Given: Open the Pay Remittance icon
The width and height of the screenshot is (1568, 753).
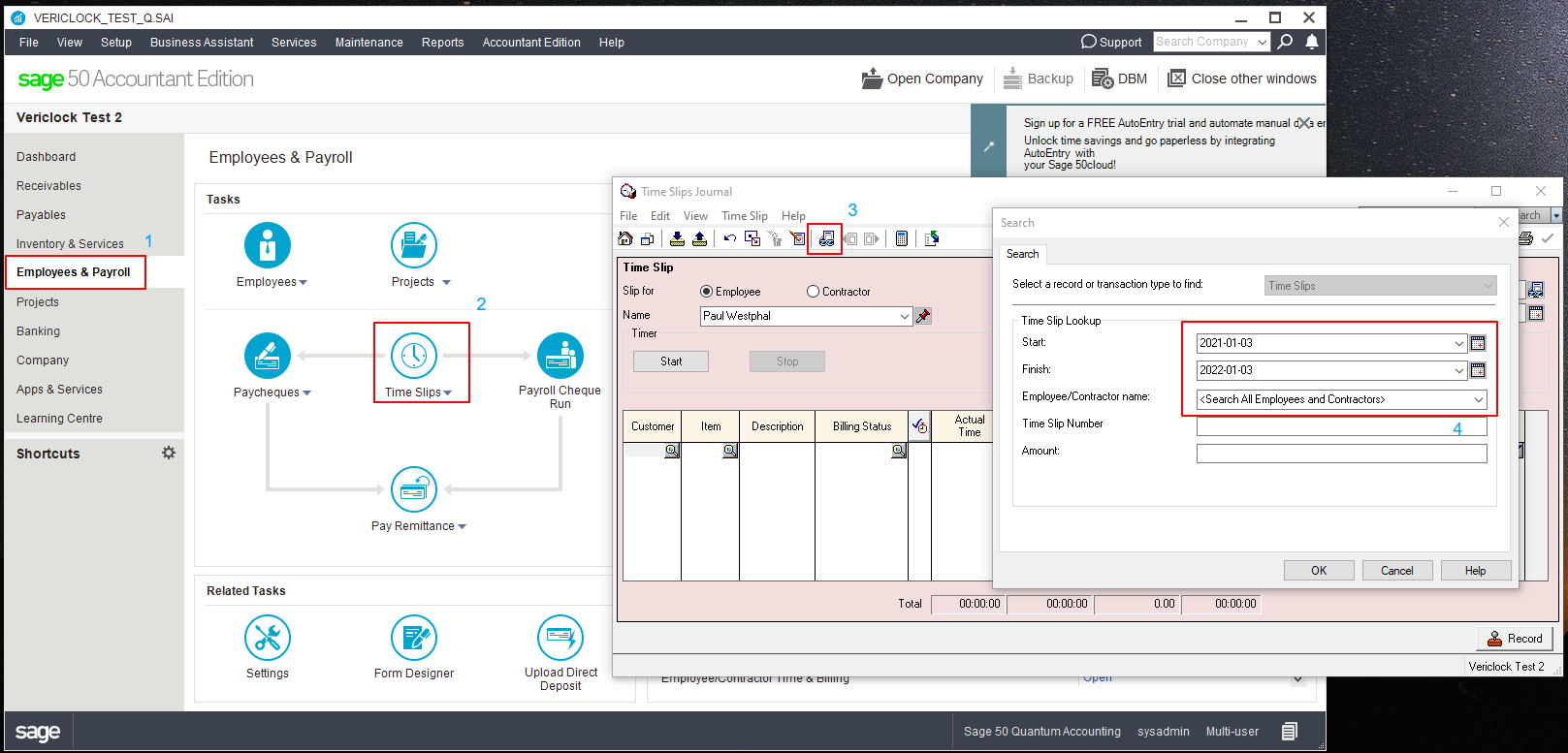Looking at the screenshot, I should (414, 490).
